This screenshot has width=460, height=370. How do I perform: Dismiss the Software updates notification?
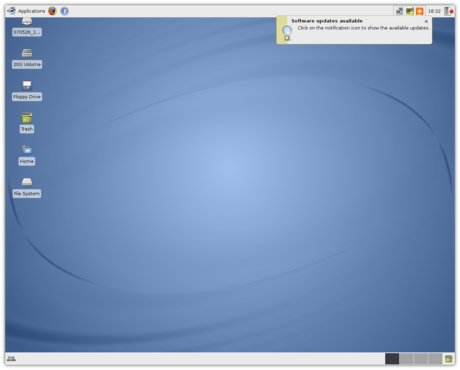(x=426, y=21)
